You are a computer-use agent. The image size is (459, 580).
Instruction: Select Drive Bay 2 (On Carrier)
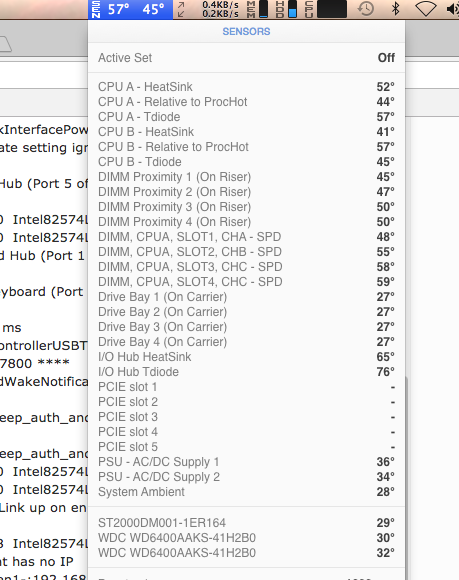coord(246,312)
